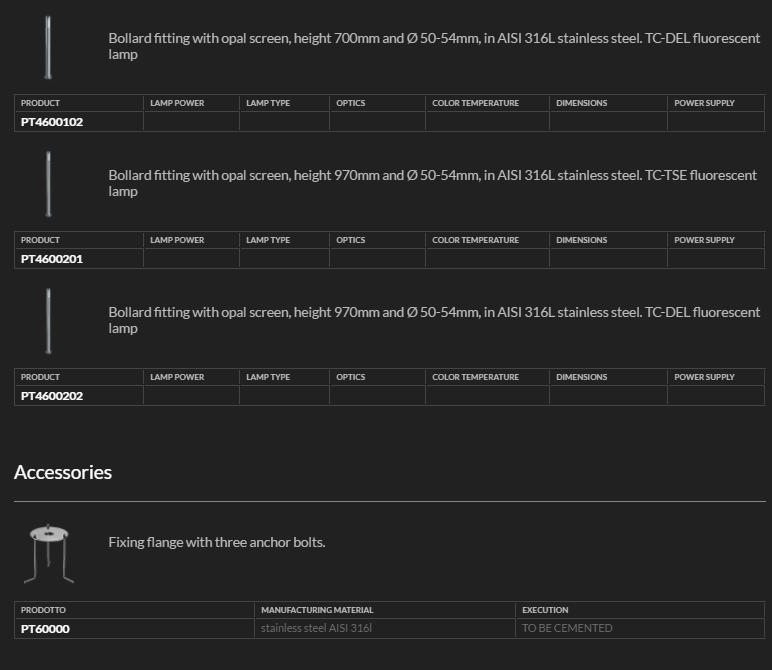Click the Accessories section heading

pos(63,472)
